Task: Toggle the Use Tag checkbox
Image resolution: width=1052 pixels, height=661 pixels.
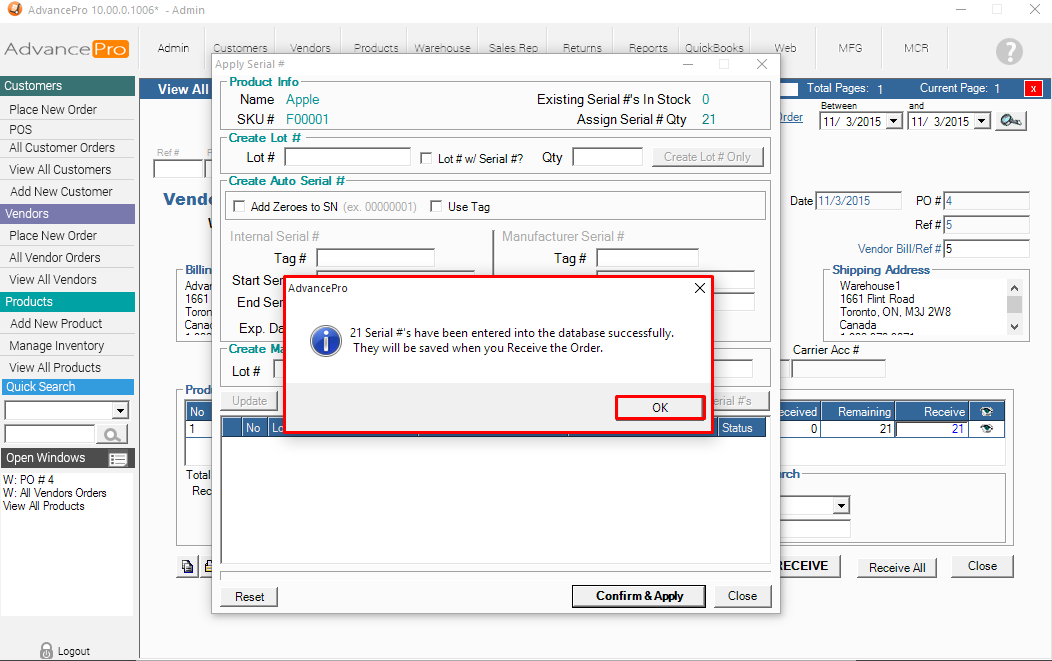Action: (437, 207)
